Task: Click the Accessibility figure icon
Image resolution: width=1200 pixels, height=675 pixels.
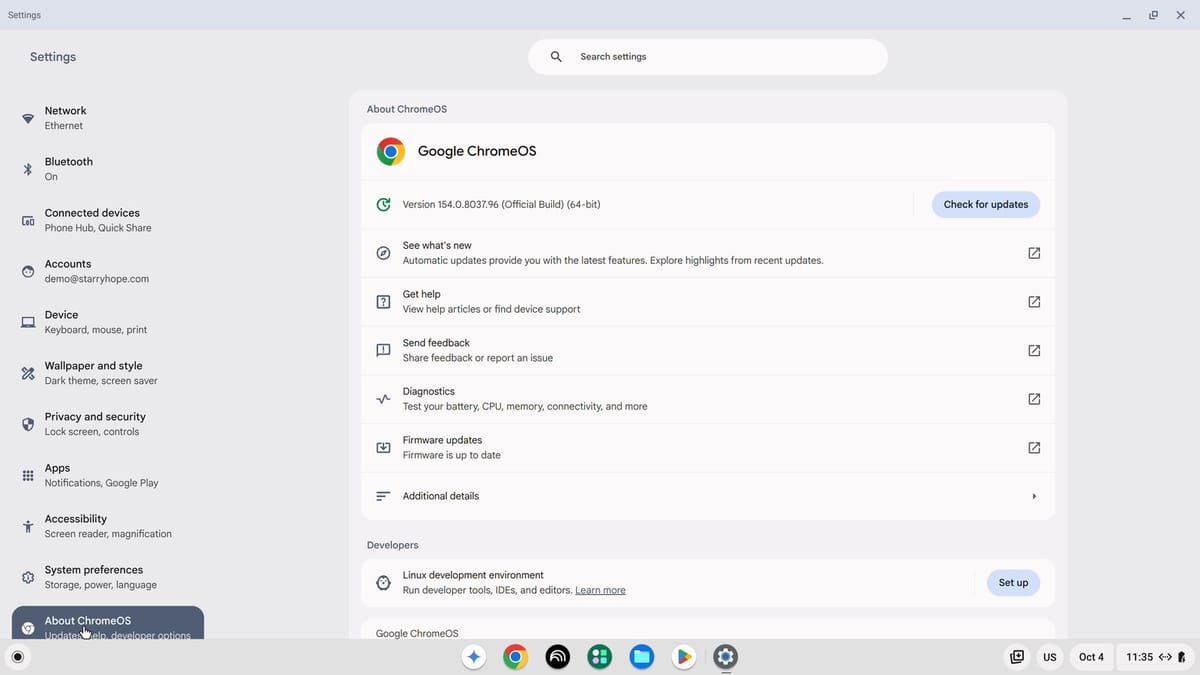Action: pyautogui.click(x=28, y=526)
